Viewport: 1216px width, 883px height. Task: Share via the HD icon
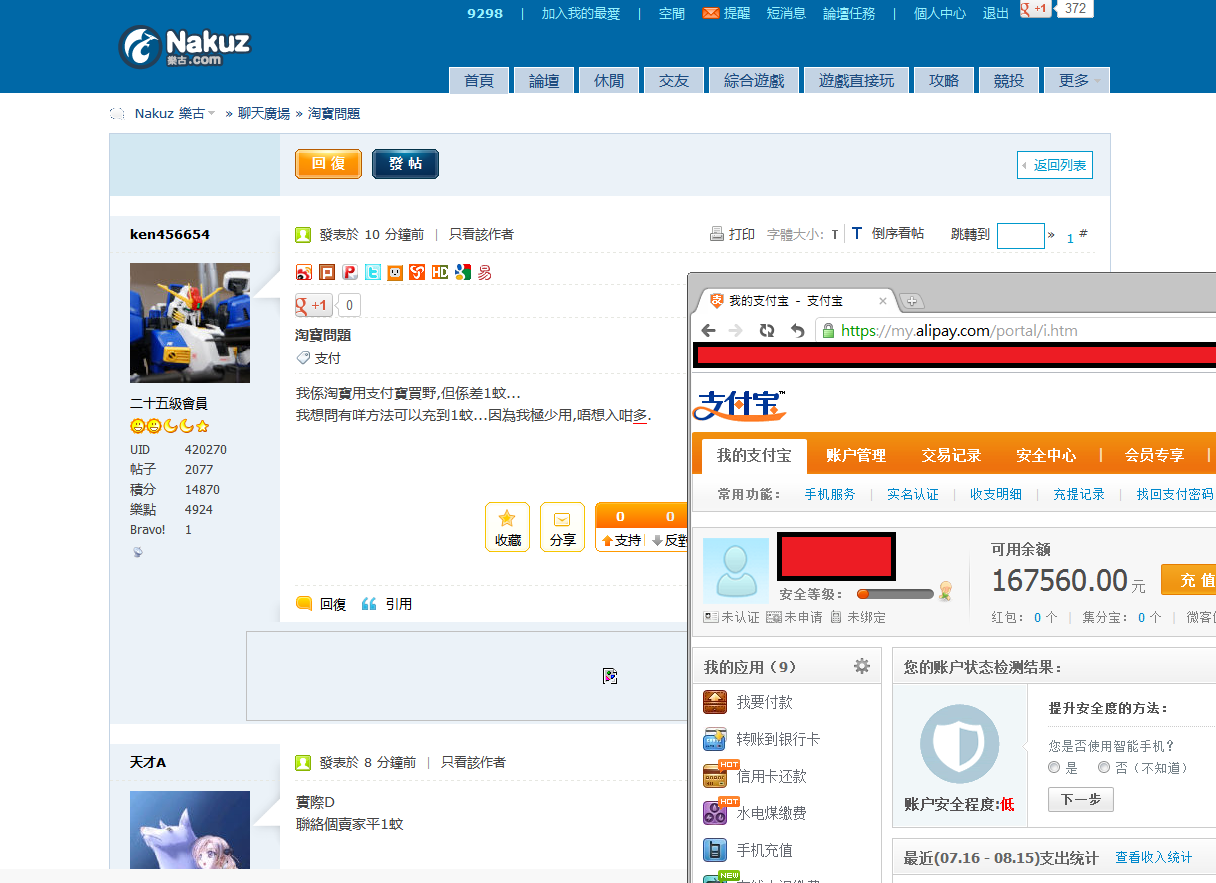tap(440, 272)
